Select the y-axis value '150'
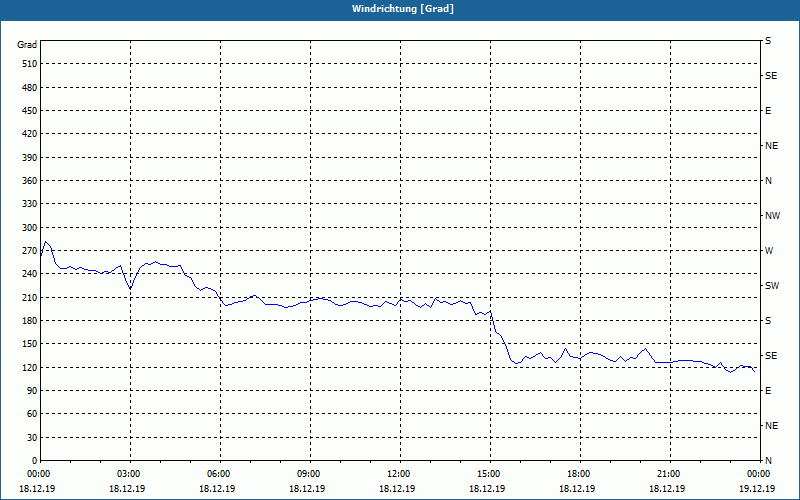Viewport: 800px width, 500px height. coord(30,344)
